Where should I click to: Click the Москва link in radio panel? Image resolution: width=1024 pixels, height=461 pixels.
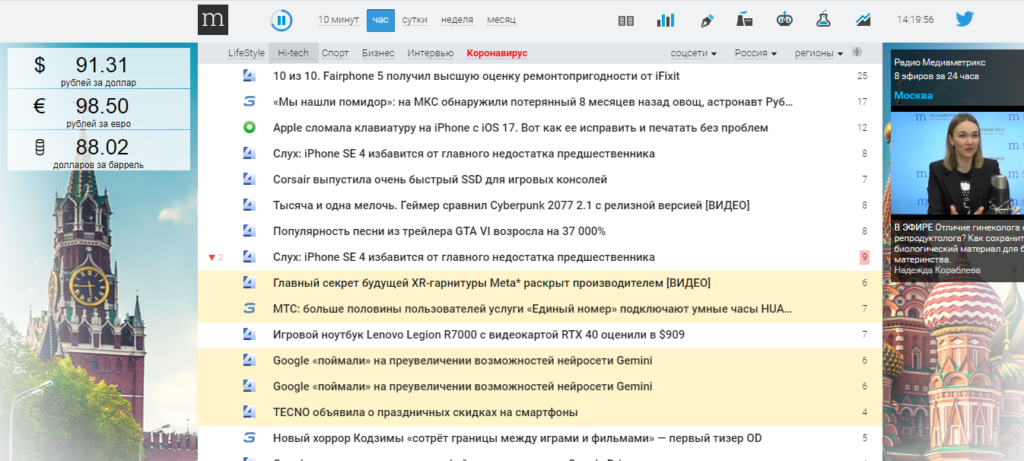click(x=913, y=95)
